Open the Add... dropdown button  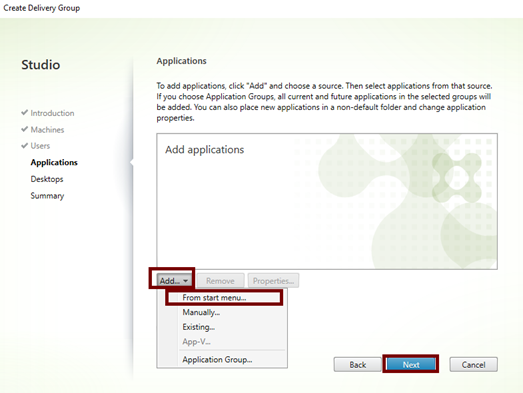point(173,281)
